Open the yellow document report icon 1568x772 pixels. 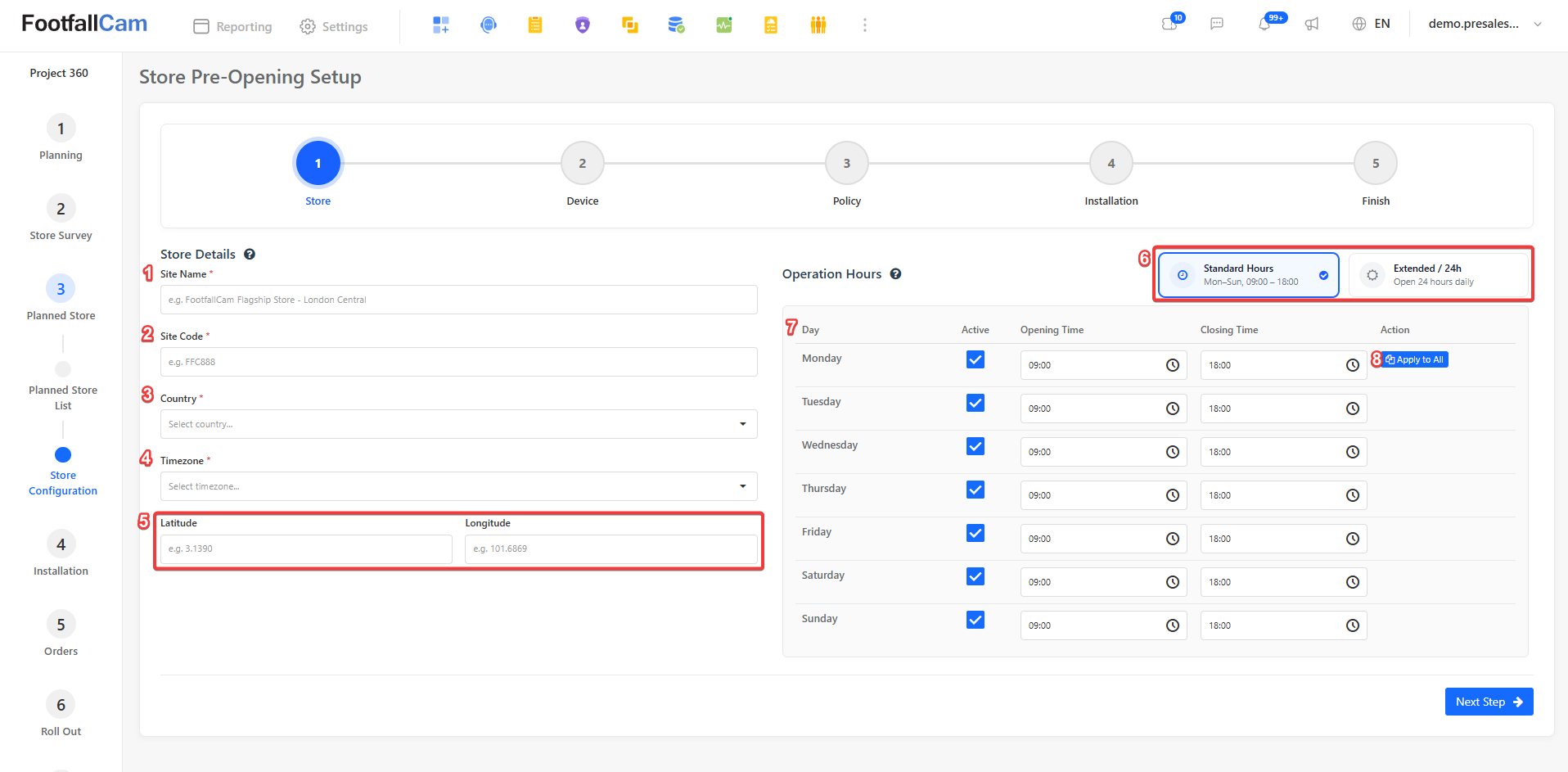click(771, 25)
